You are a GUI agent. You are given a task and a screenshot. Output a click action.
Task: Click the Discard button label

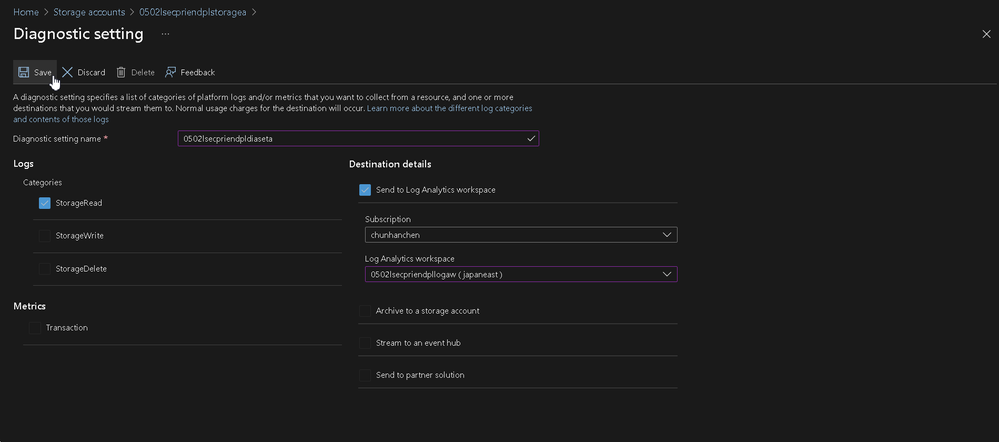[91, 73]
